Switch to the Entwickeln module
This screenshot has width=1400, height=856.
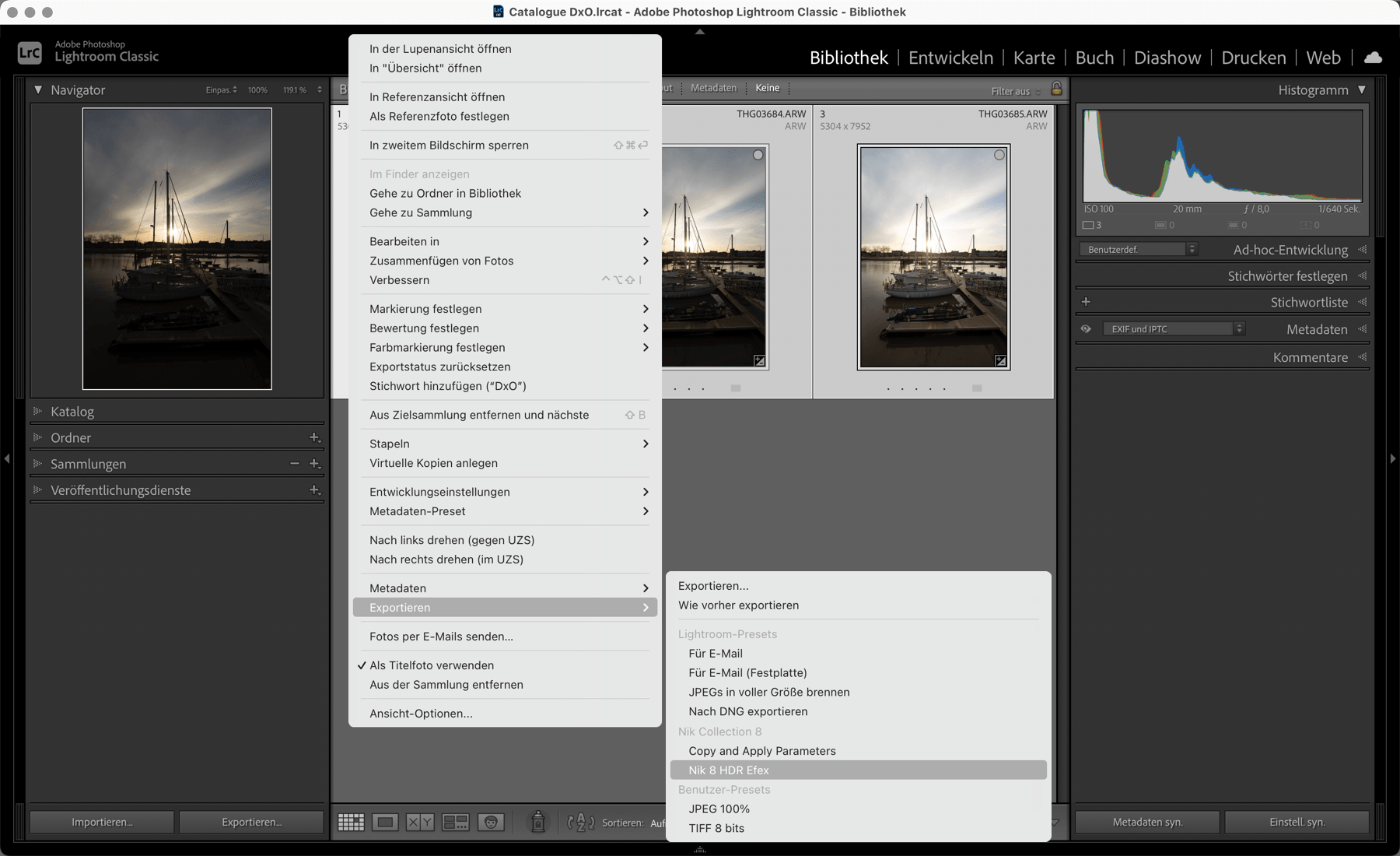(x=950, y=58)
